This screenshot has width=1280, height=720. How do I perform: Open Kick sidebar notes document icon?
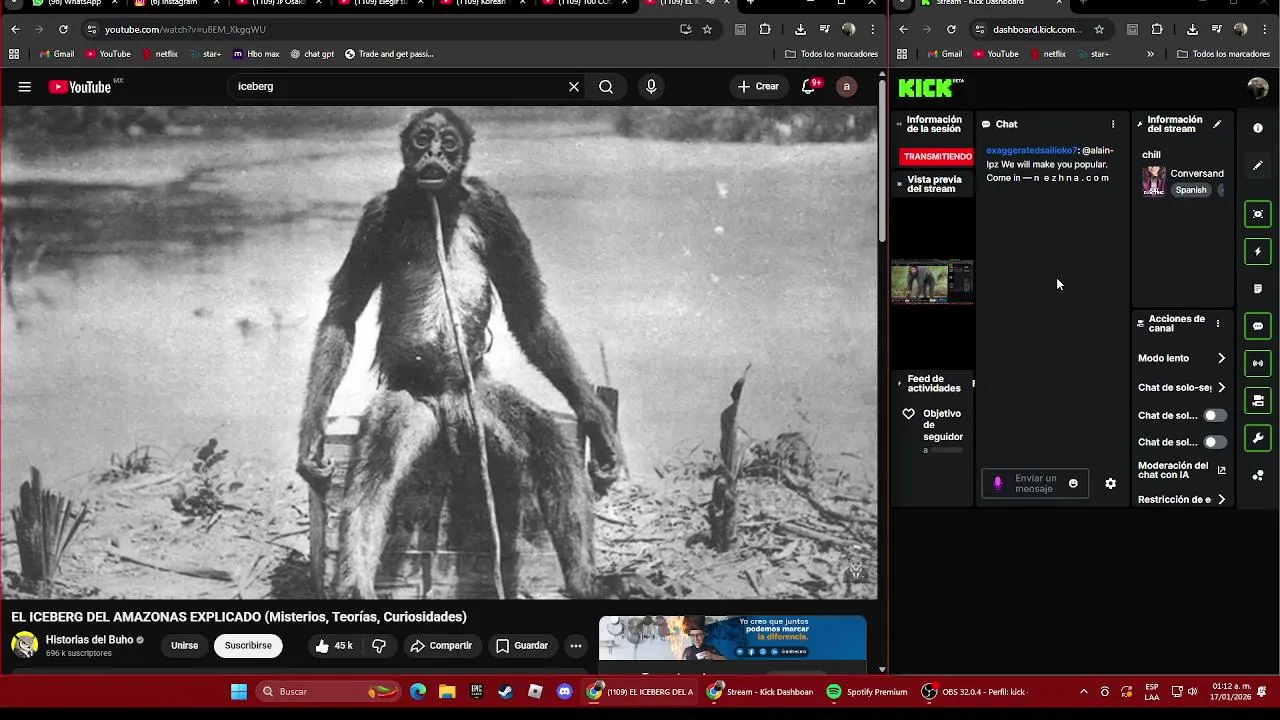1258,289
